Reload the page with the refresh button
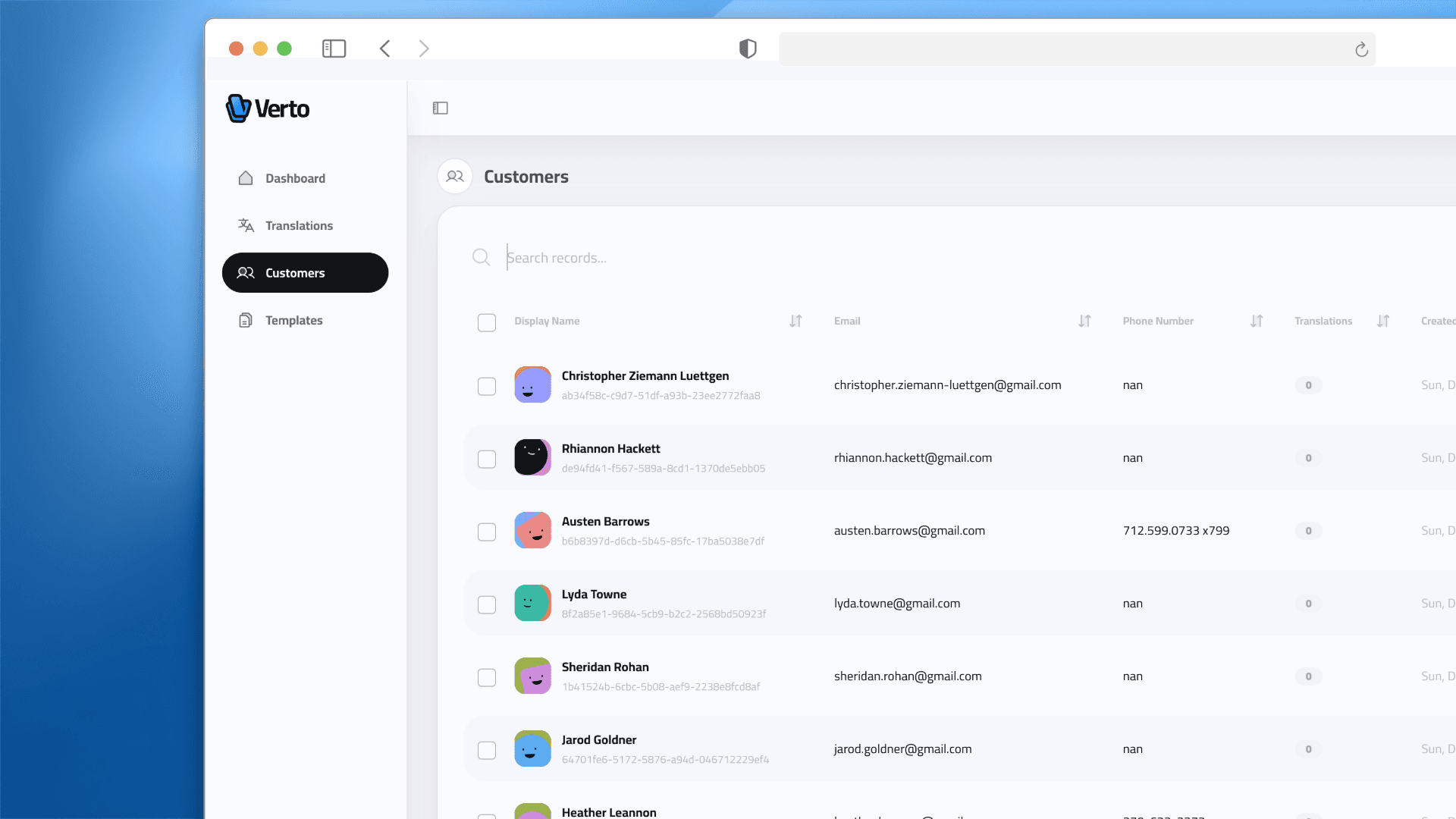 pos(1361,49)
